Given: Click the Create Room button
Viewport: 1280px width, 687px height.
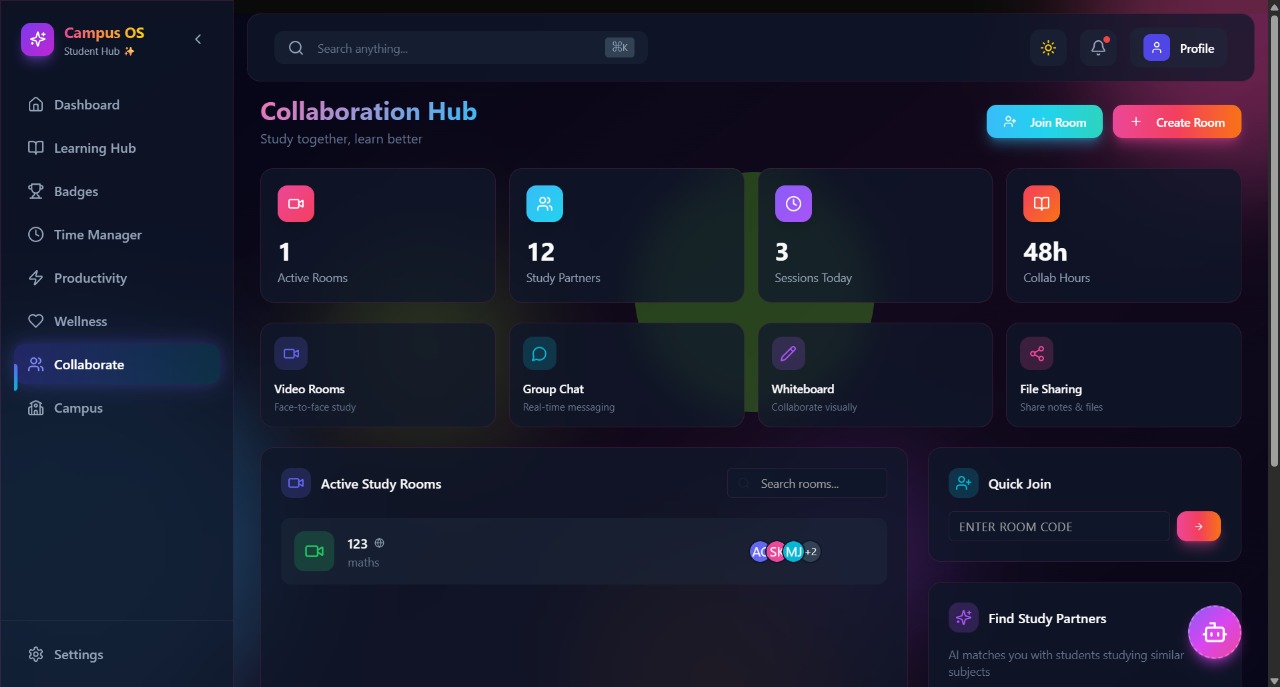Looking at the screenshot, I should pos(1177,122).
